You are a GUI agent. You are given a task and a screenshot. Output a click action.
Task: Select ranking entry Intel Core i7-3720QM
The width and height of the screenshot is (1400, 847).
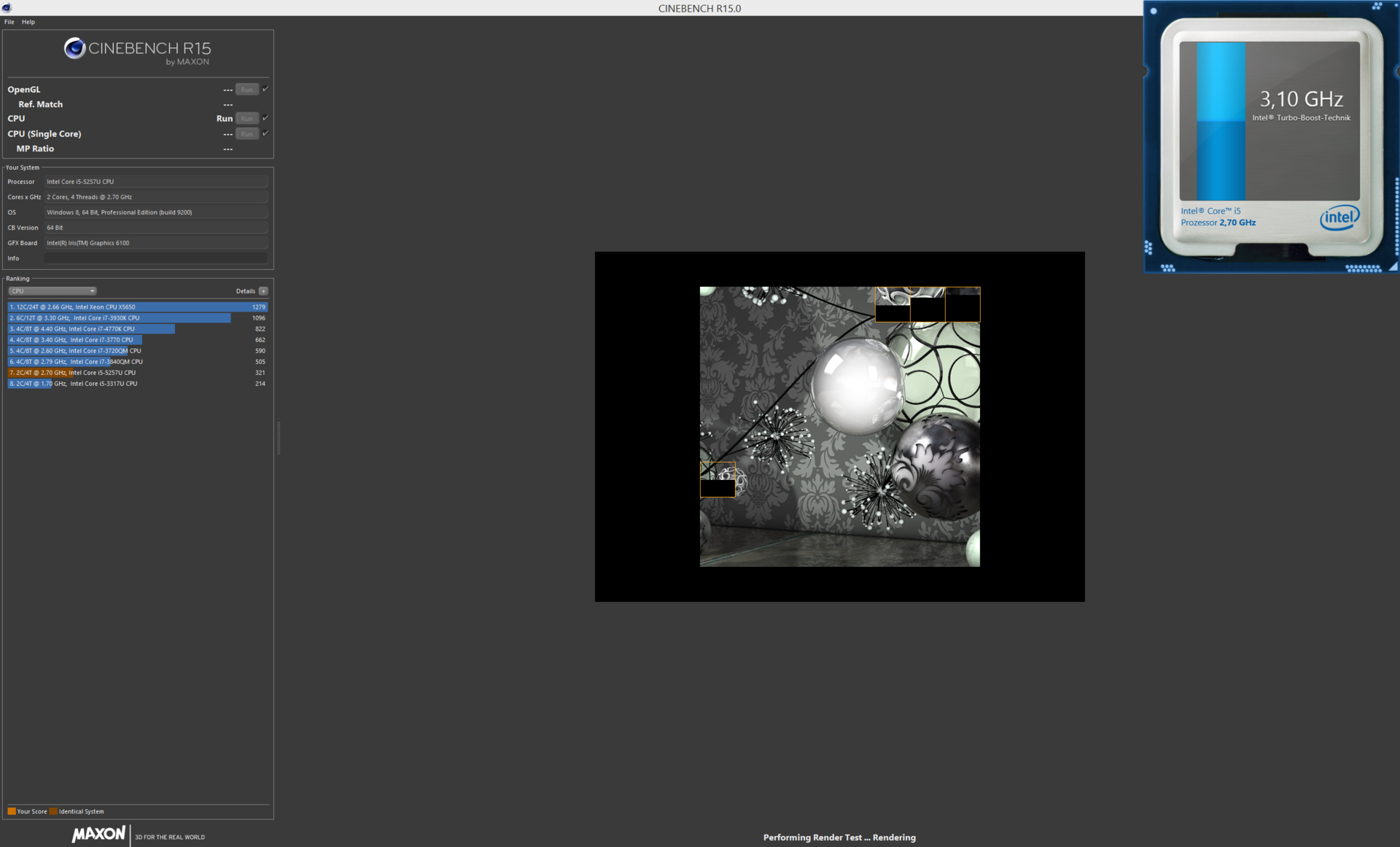coord(138,351)
